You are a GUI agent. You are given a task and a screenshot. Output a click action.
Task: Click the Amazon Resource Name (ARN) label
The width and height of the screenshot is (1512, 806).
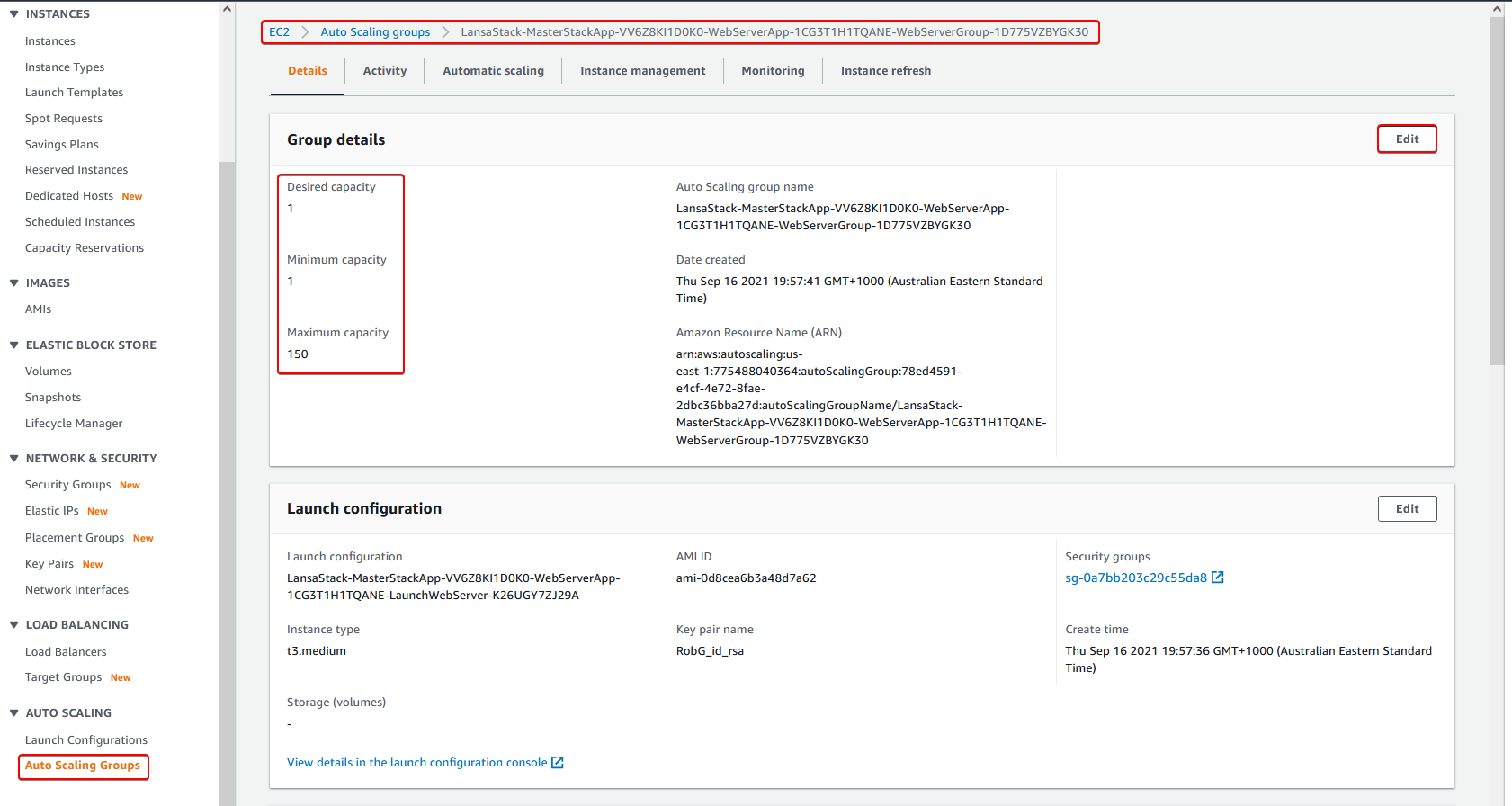[x=759, y=333]
